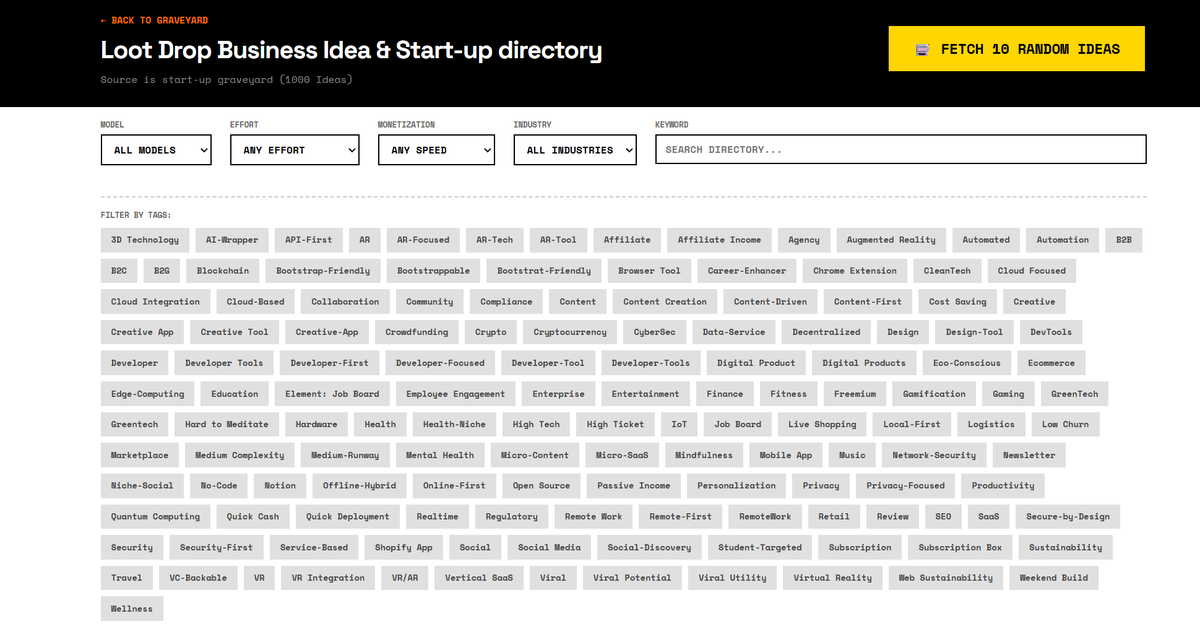Select the High Ticket tag
This screenshot has width=1200, height=629.
click(x=616, y=424)
